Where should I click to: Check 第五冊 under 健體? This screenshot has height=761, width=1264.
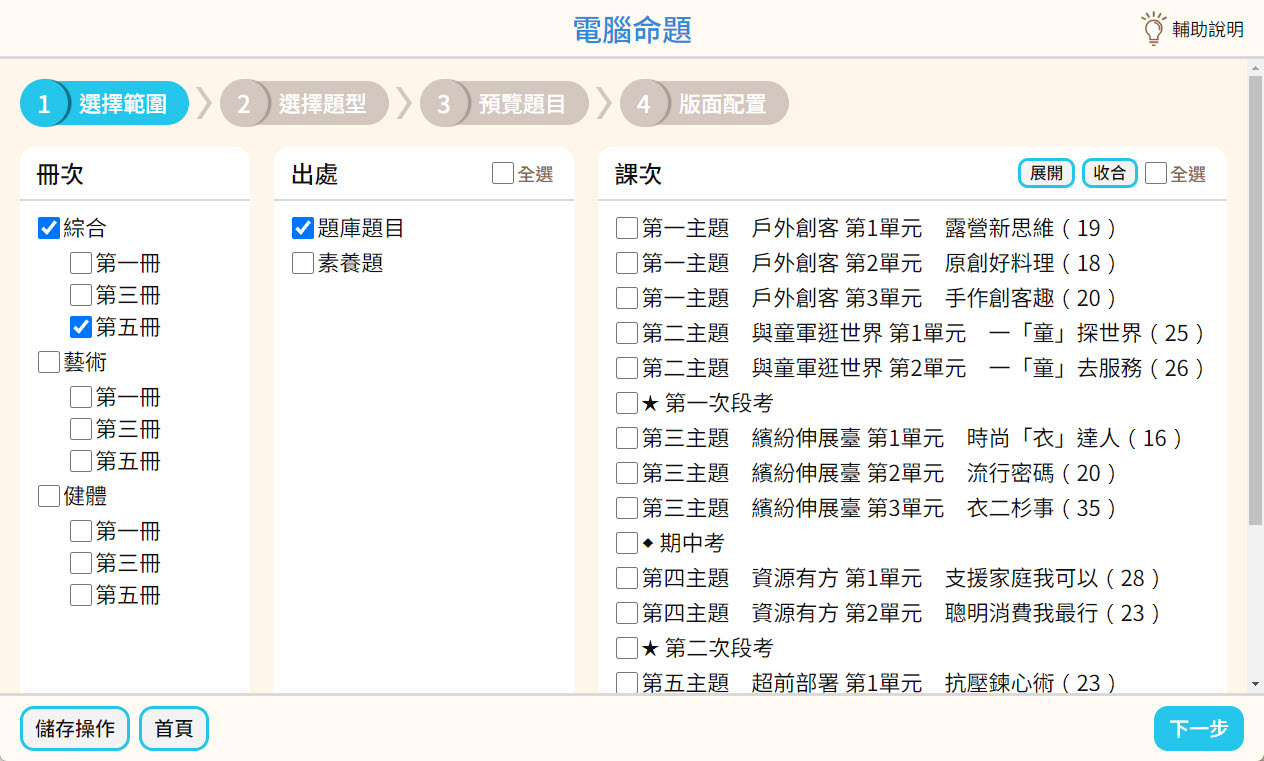pos(81,595)
